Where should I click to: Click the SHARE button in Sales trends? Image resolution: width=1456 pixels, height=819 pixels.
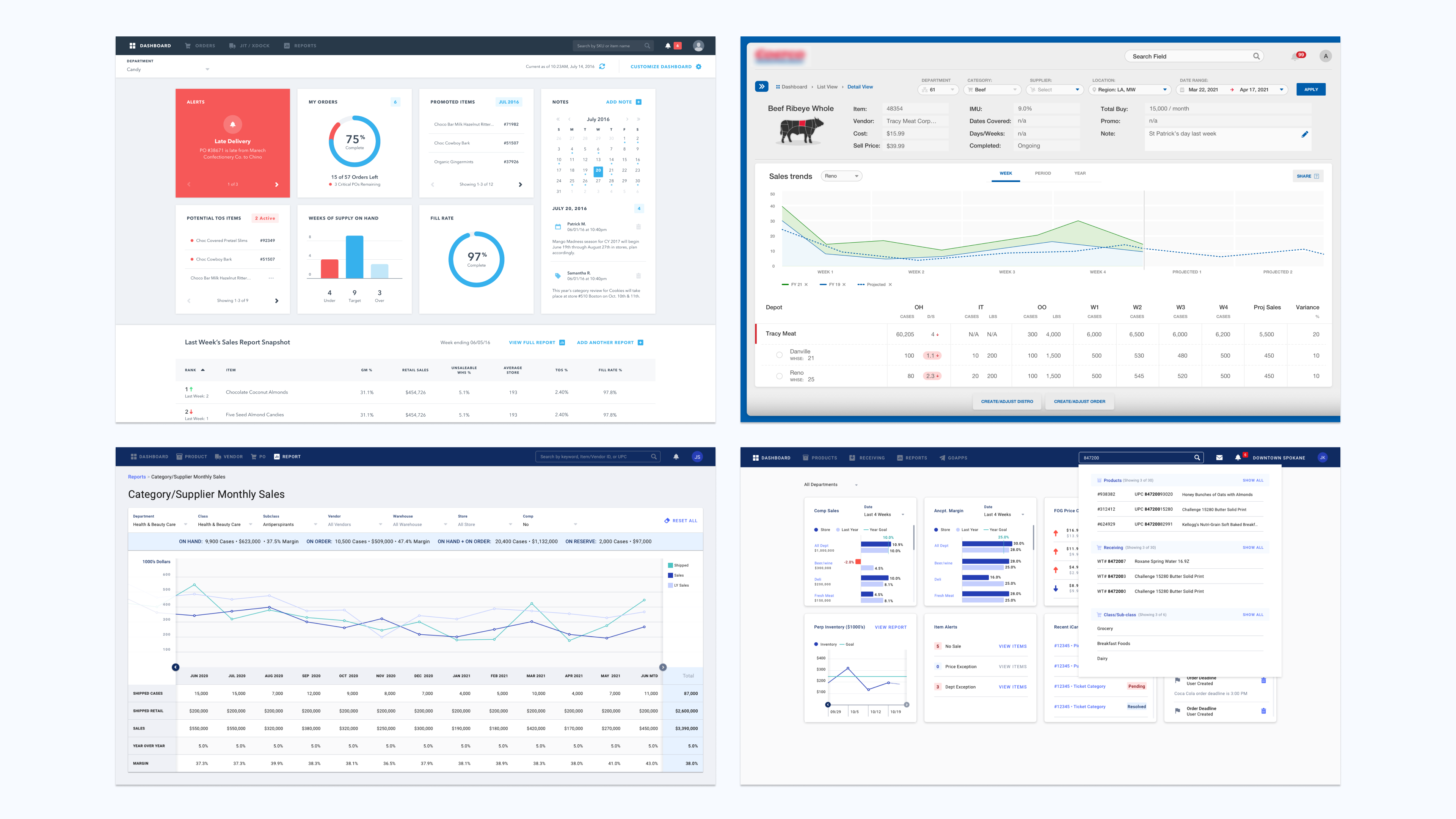(1307, 176)
